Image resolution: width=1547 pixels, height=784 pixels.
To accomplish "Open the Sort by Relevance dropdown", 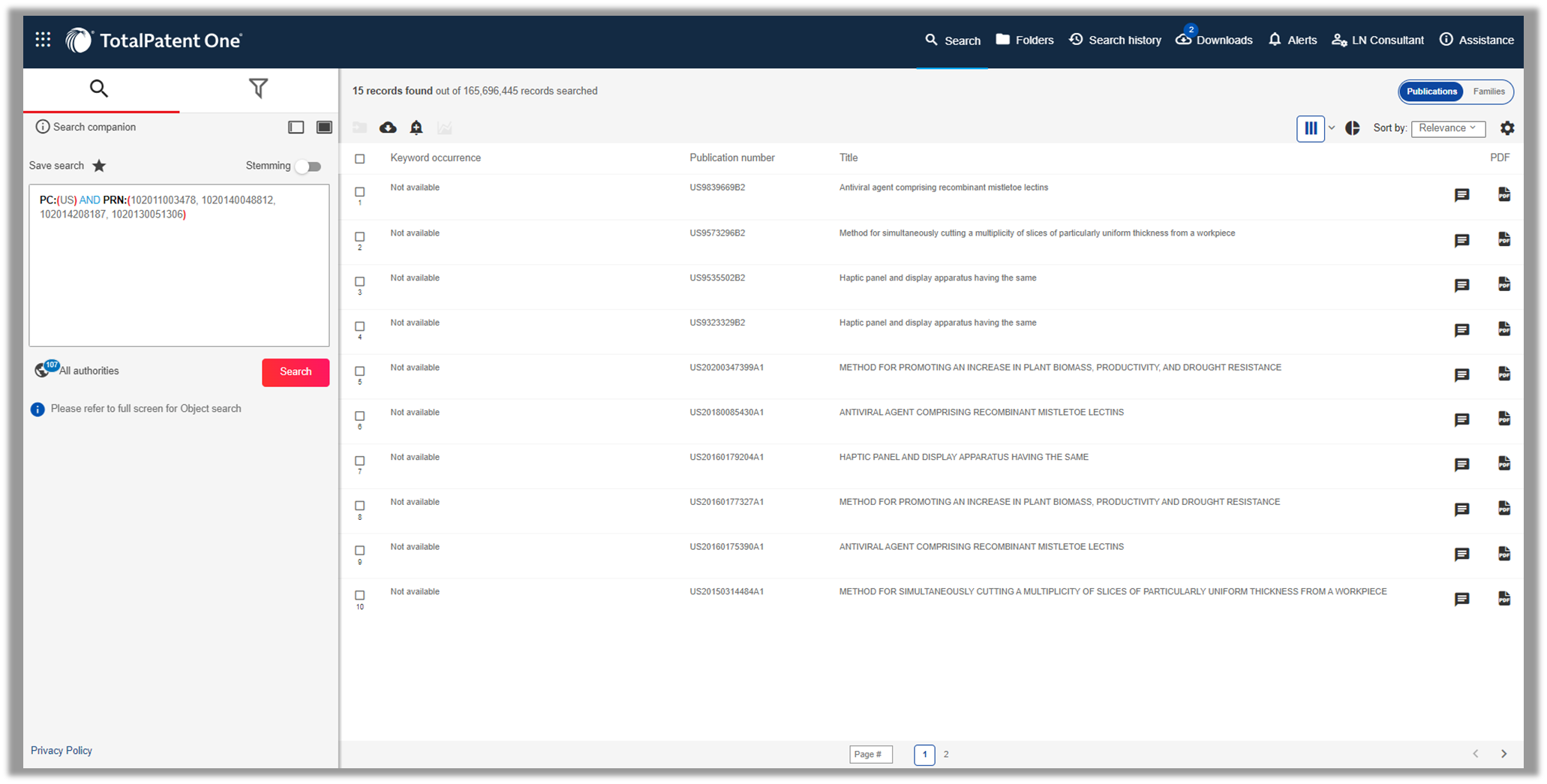I will (1448, 128).
